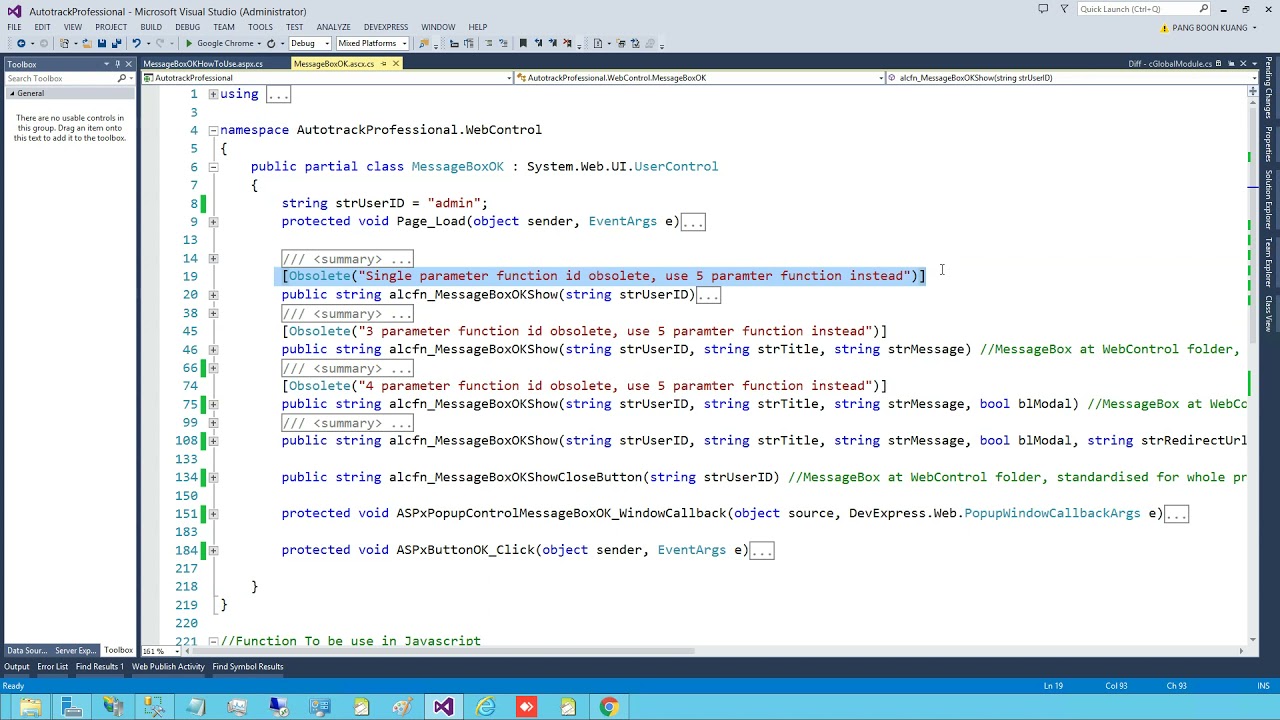Collapse the namespace AutotrackProfessional.WebControl block

(x=213, y=130)
